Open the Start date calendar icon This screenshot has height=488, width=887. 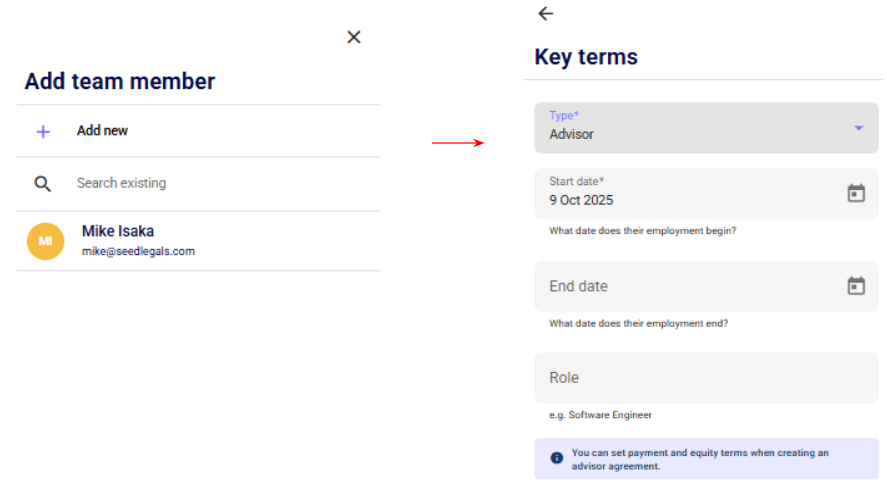pyautogui.click(x=856, y=193)
